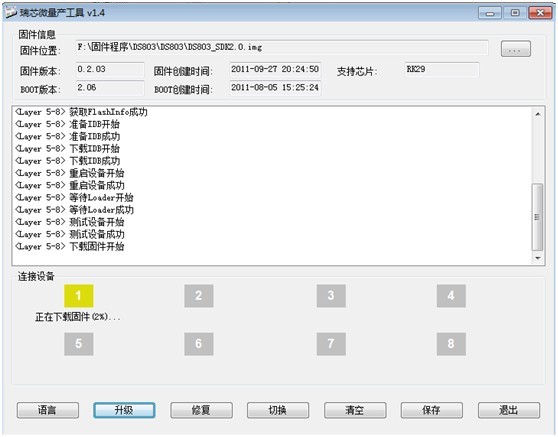The image size is (558, 437).
Task: Click the log panel scrollbar thumb
Action: pos(537,217)
